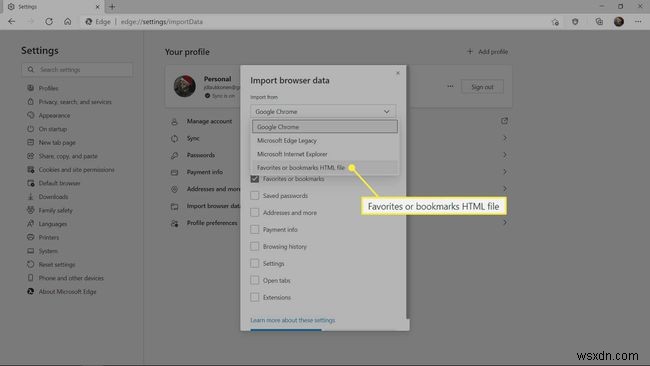650x366 pixels.
Task: Select Favorites or bookmarks HTML file option
Action: [x=325, y=167]
